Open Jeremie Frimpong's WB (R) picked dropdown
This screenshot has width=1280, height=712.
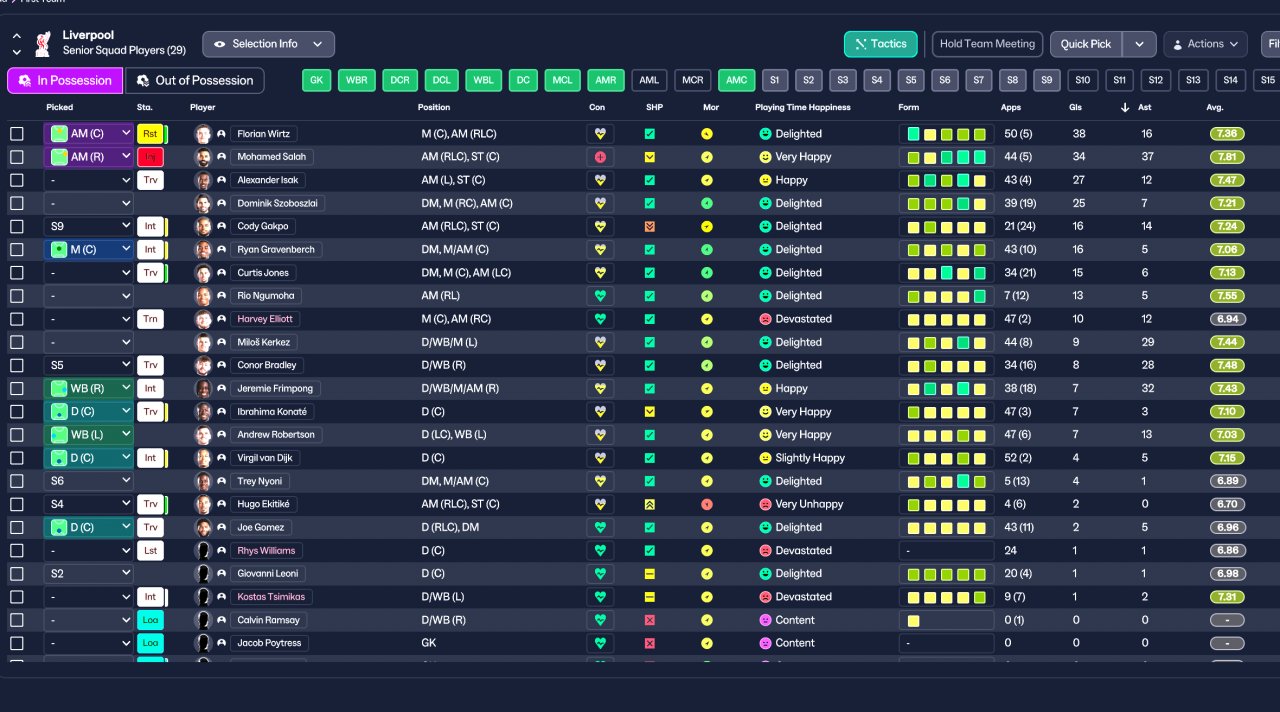(x=89, y=389)
